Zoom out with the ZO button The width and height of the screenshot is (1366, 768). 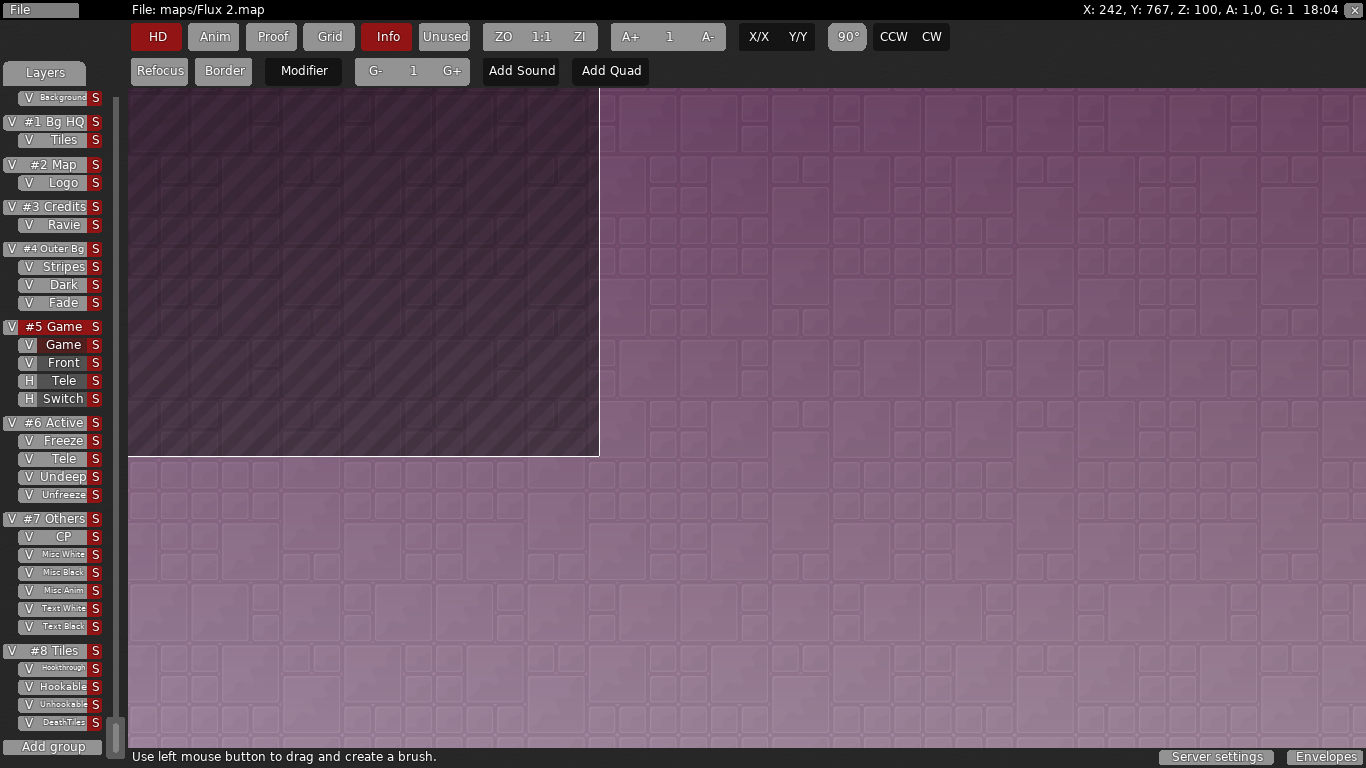[503, 37]
